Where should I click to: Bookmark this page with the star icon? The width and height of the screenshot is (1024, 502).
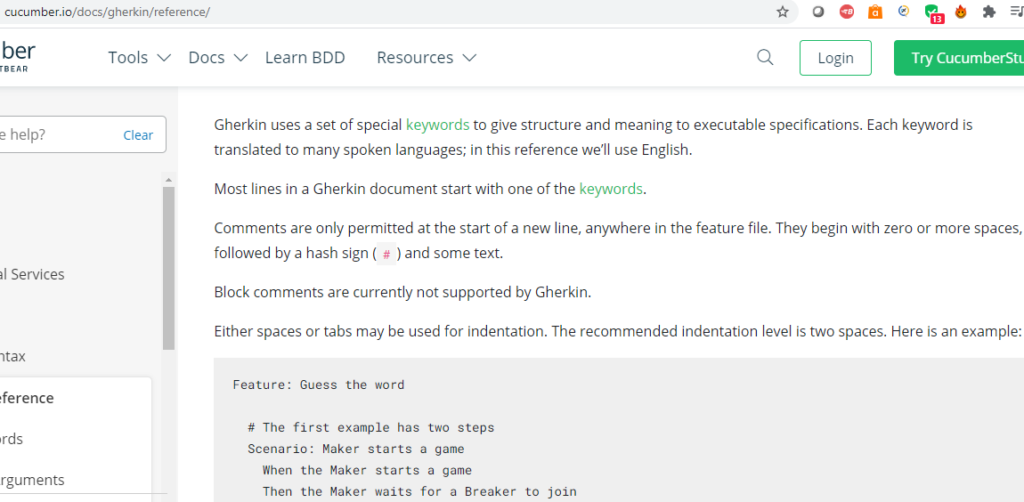point(782,12)
